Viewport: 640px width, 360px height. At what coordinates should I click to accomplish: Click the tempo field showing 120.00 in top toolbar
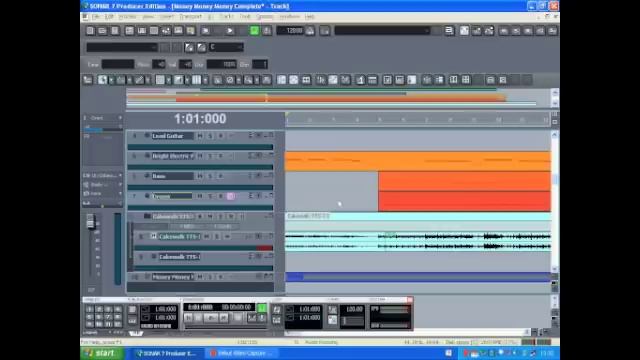tap(290, 31)
